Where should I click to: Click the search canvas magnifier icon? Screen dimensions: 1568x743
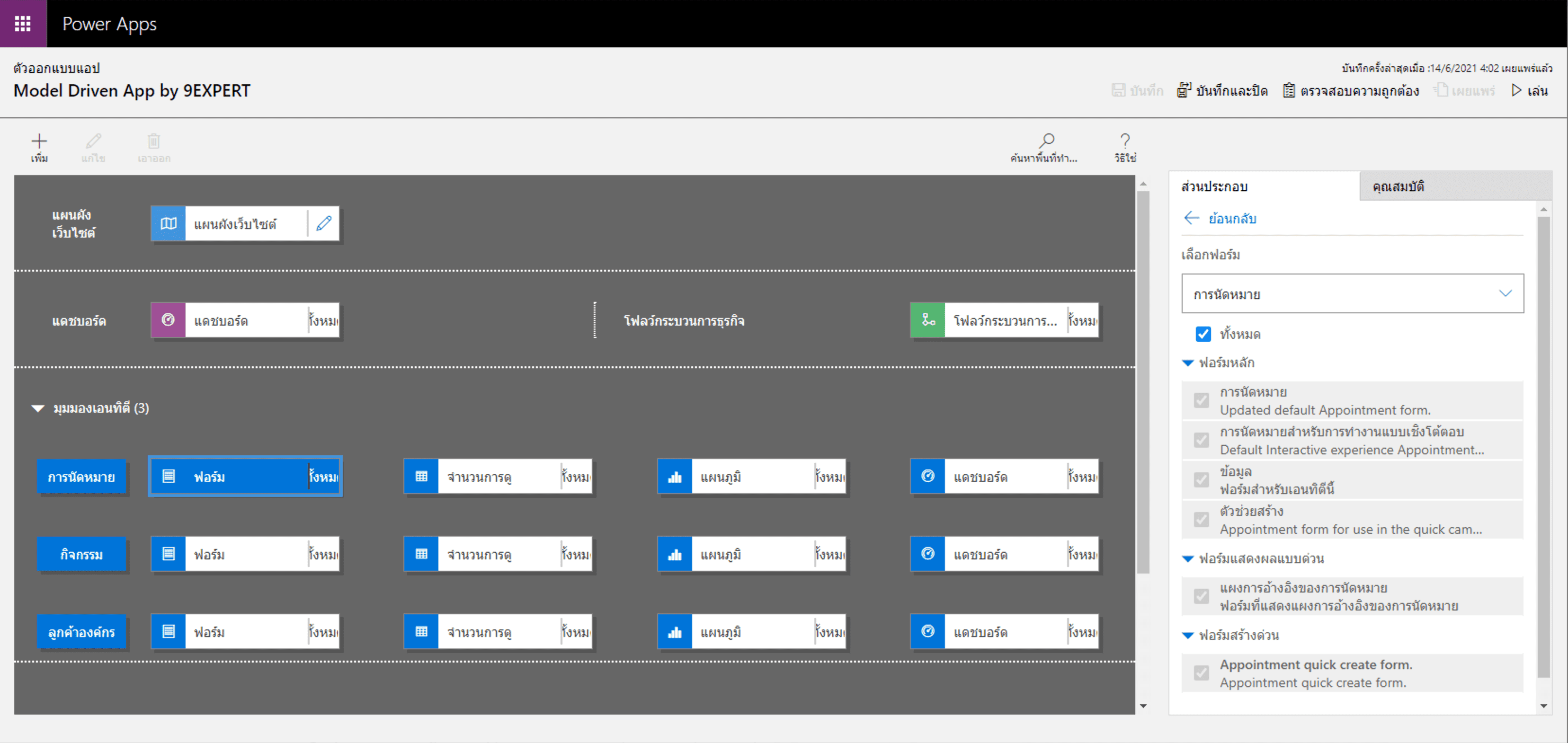tap(1046, 141)
